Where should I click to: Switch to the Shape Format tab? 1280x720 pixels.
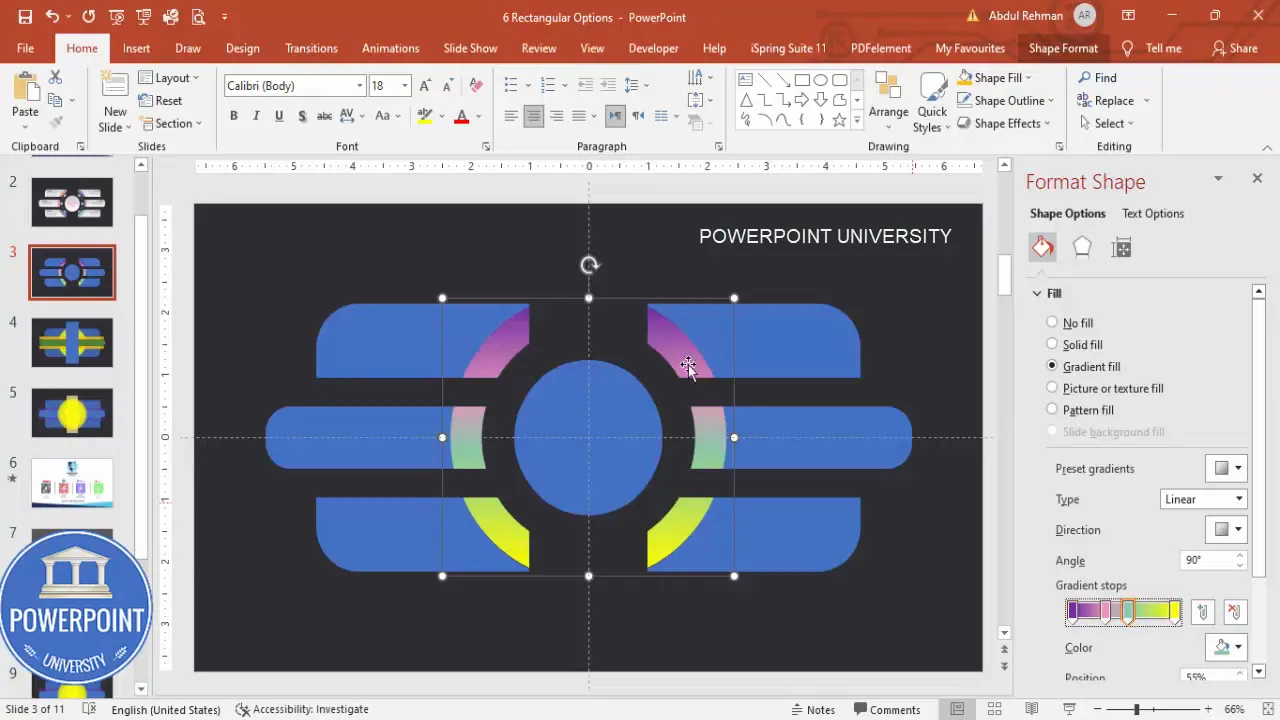click(1063, 48)
